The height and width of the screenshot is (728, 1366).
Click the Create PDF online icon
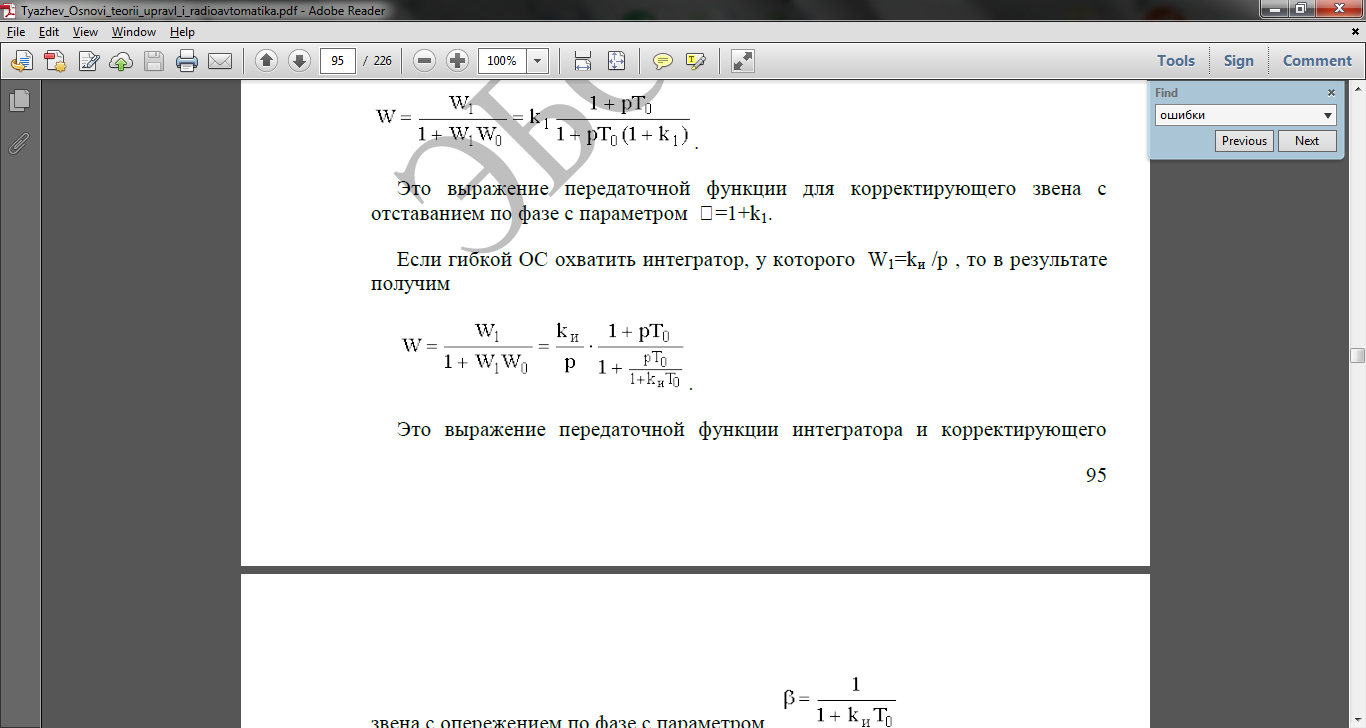(54, 61)
